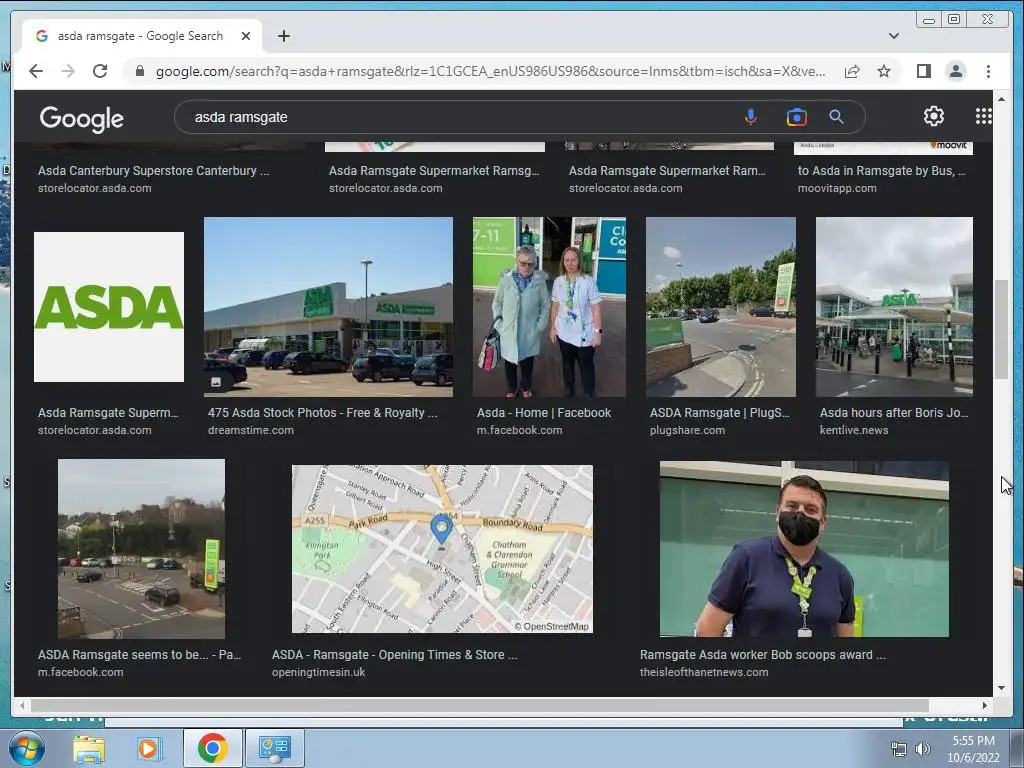Open photo of two women outside Asda

(x=549, y=307)
